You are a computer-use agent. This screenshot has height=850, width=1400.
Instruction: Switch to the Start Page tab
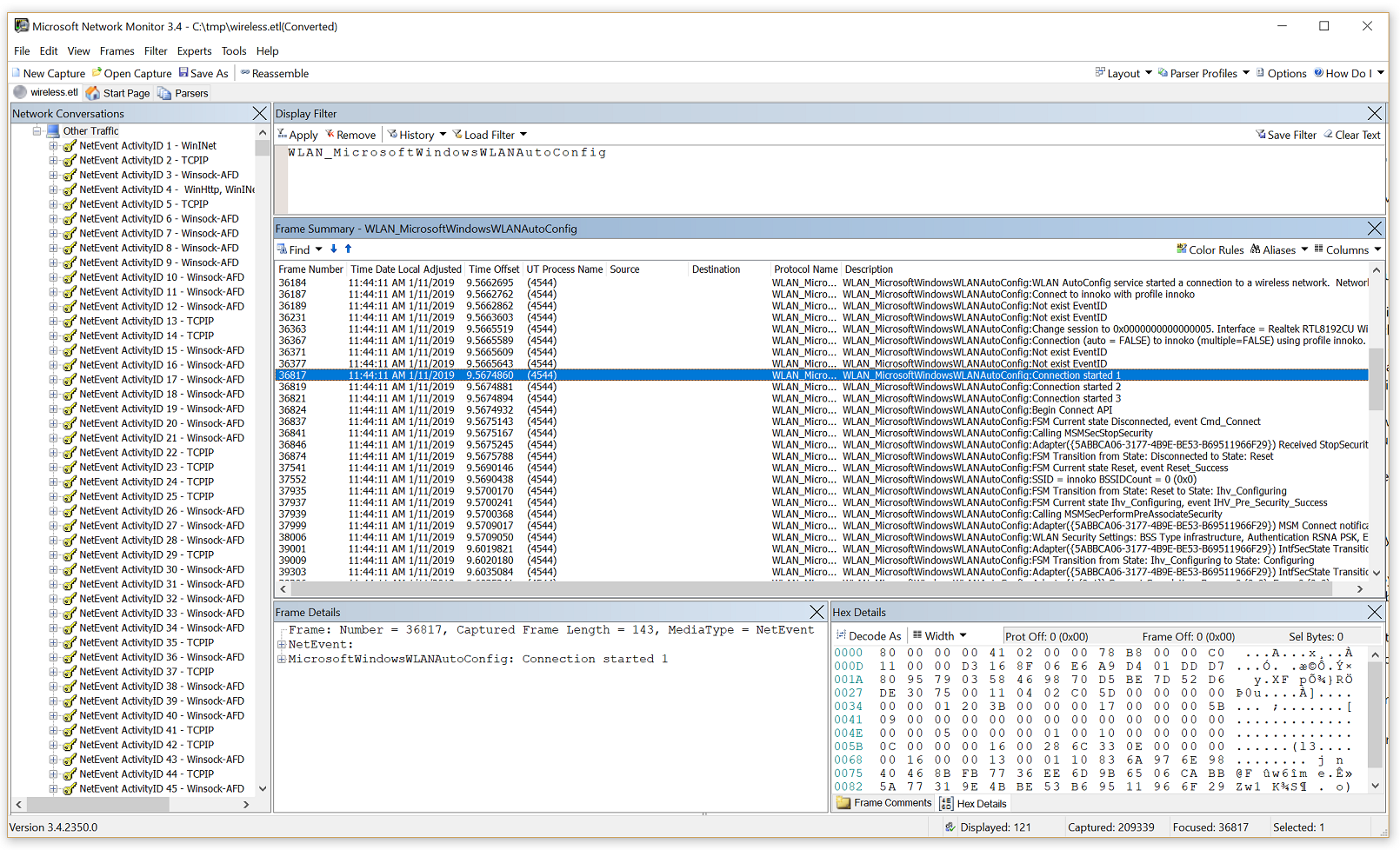coord(118,93)
